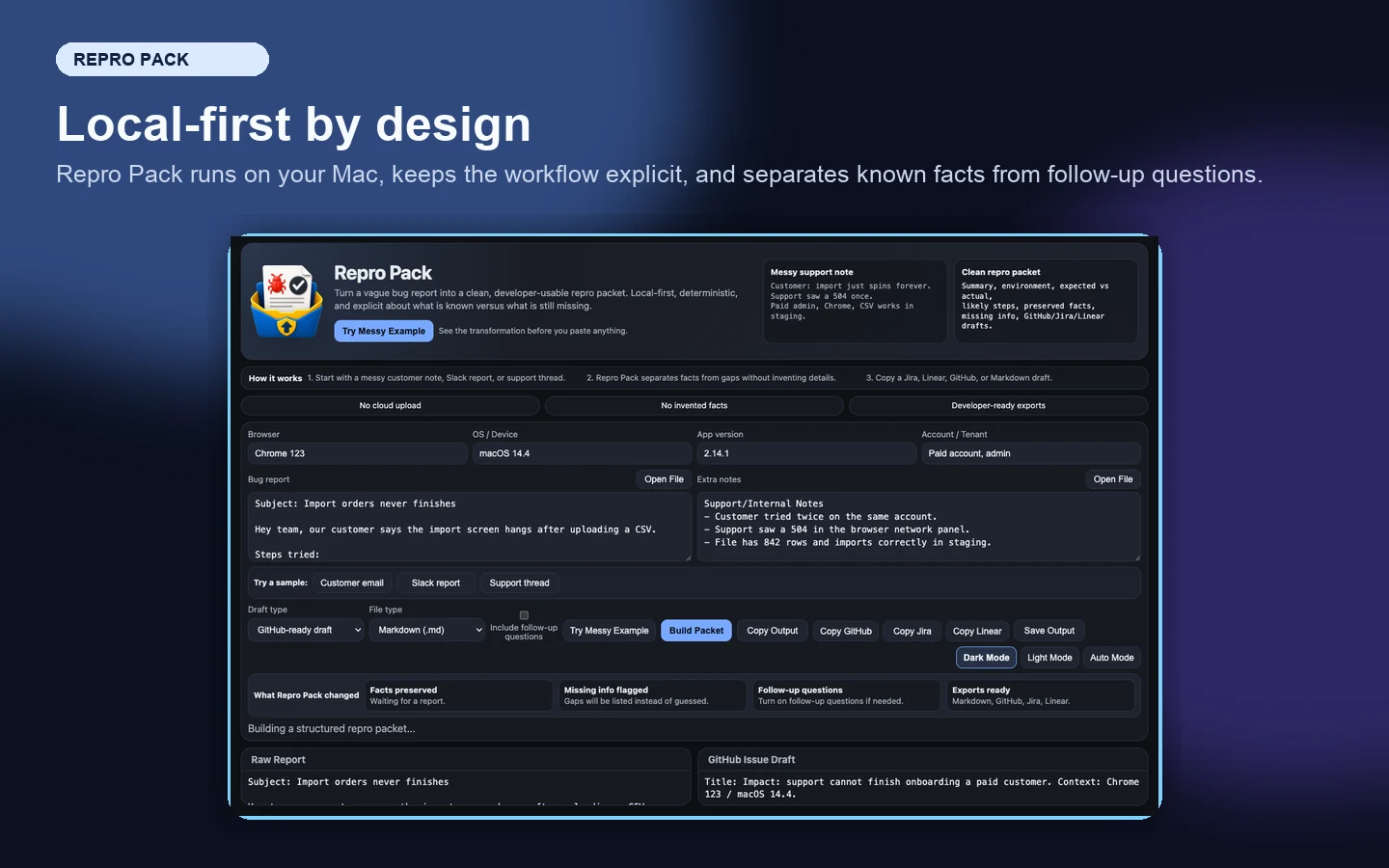The width and height of the screenshot is (1389, 868).
Task: Toggle Include follow-up questions checkbox
Action: pyautogui.click(x=524, y=615)
